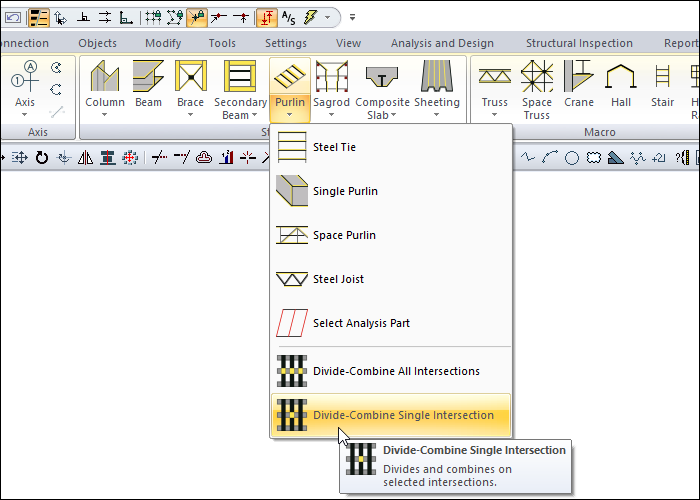The height and width of the screenshot is (500, 700).
Task: Choose Divide-Combine All Intersections
Action: 391,371
